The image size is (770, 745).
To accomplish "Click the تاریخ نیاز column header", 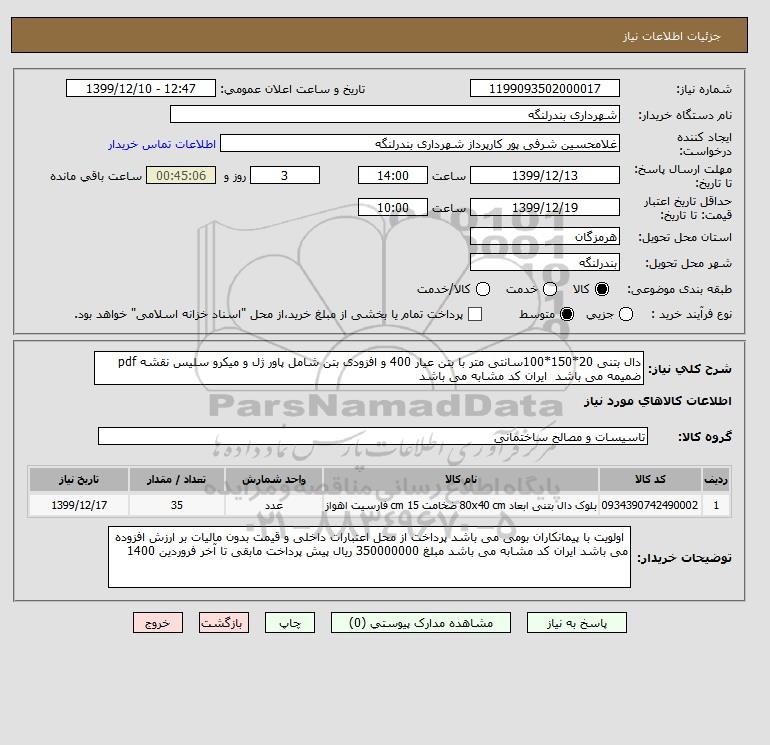I will click(x=79, y=479).
